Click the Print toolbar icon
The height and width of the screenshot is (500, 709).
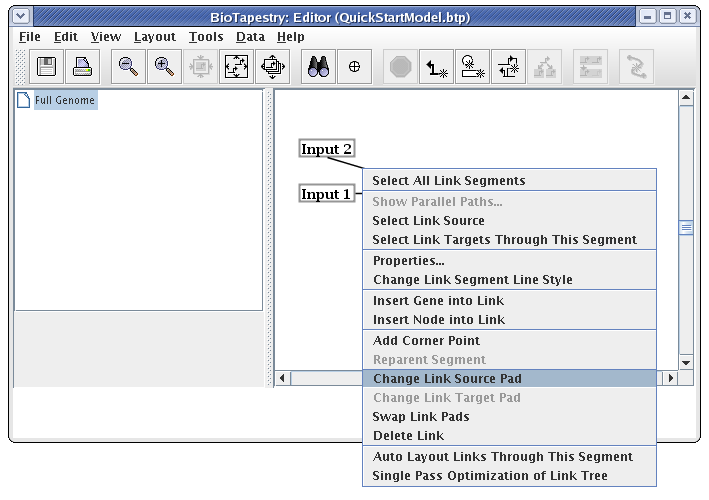[82, 67]
